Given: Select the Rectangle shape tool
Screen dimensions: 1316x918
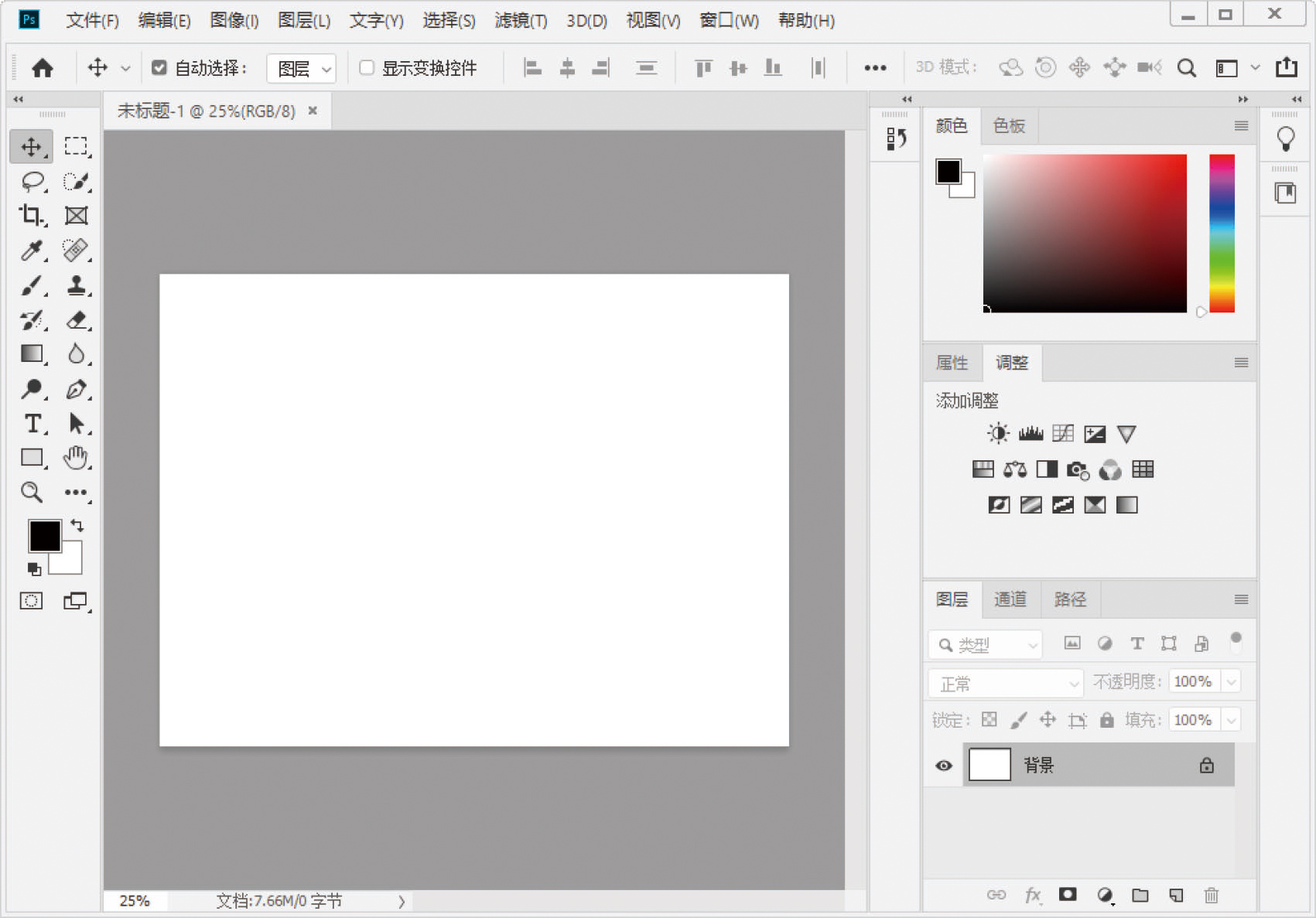Looking at the screenshot, I should click(x=32, y=457).
